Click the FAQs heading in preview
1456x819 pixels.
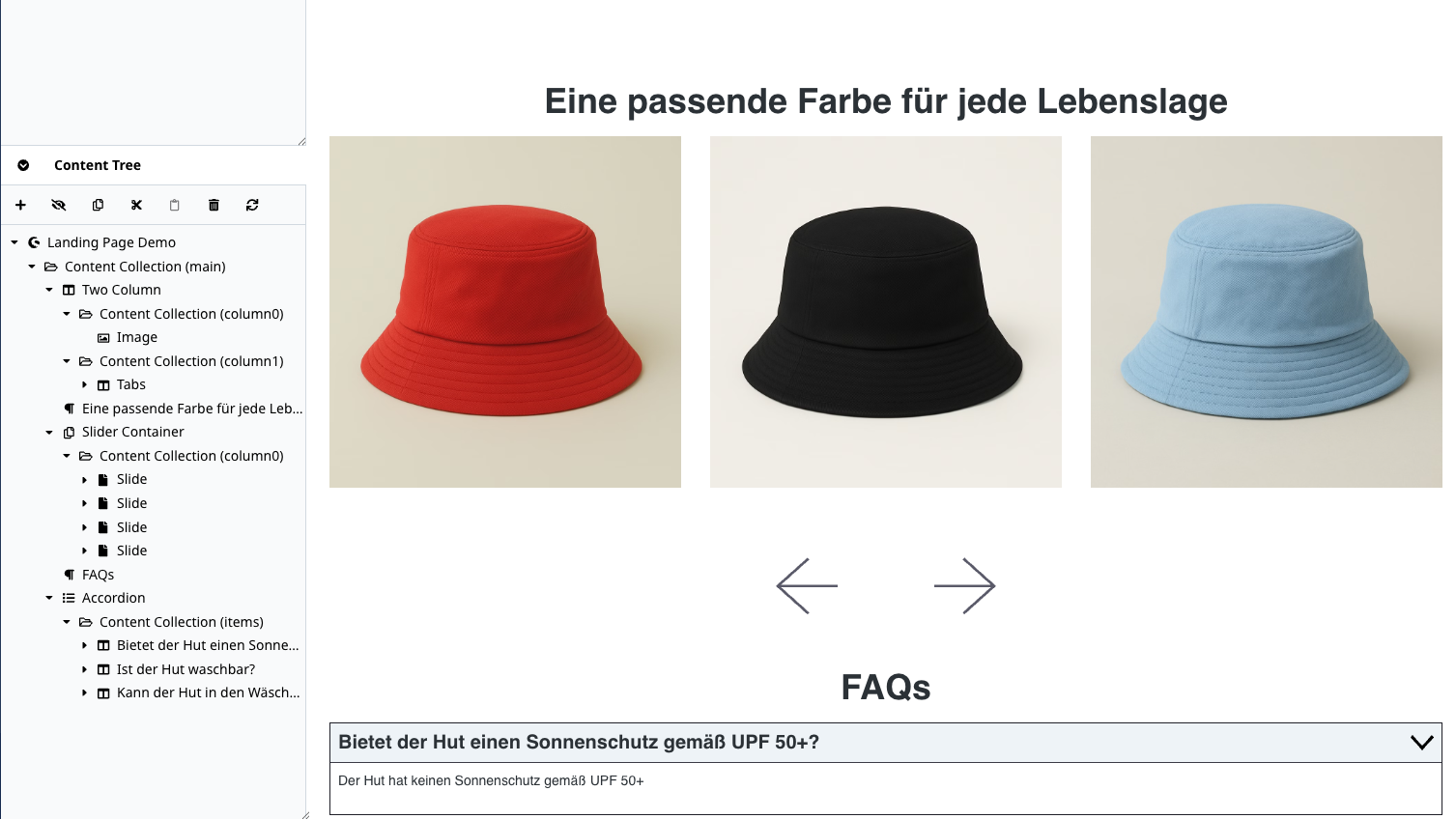pyautogui.click(x=886, y=688)
